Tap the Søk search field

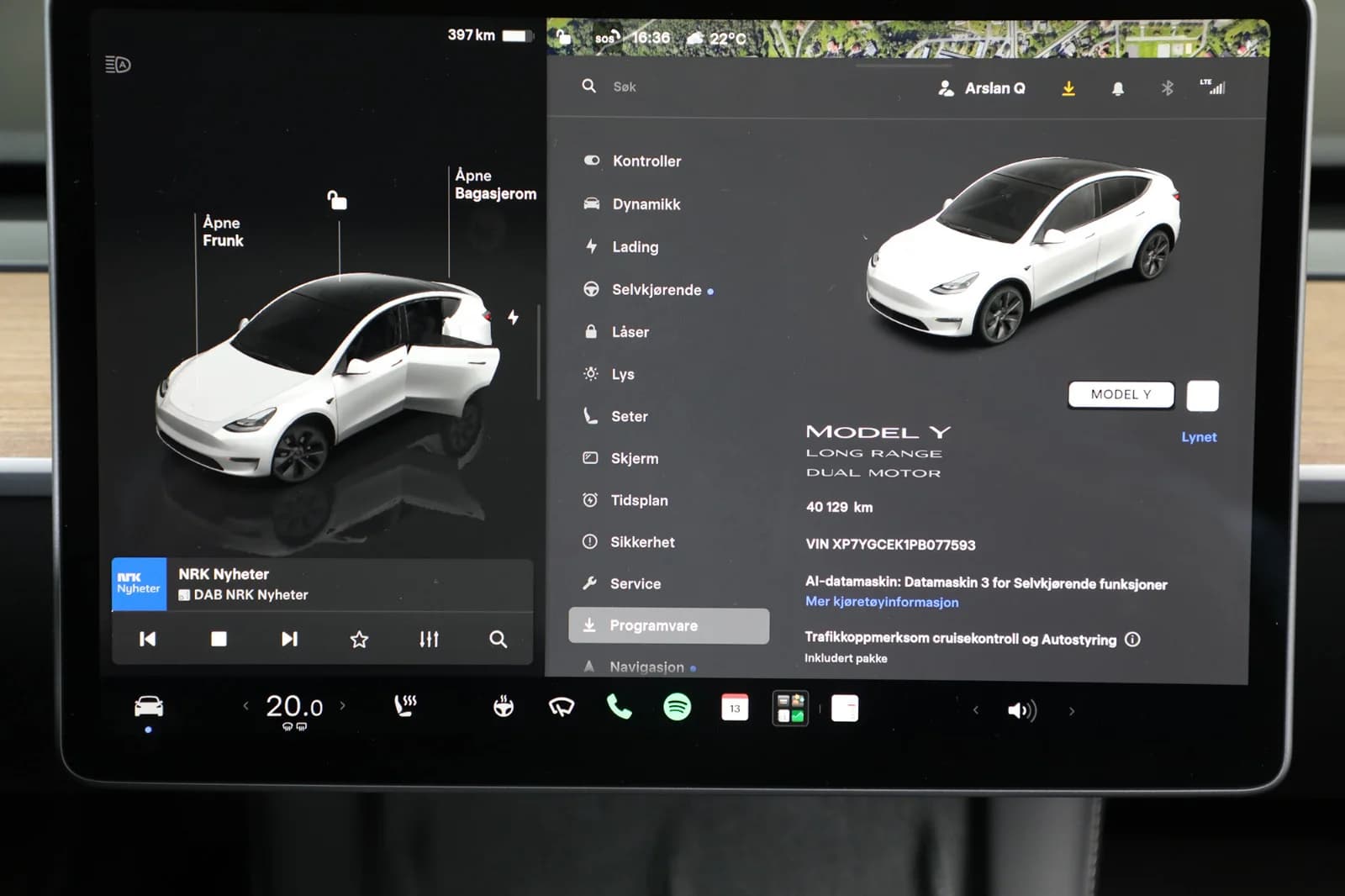(624, 87)
